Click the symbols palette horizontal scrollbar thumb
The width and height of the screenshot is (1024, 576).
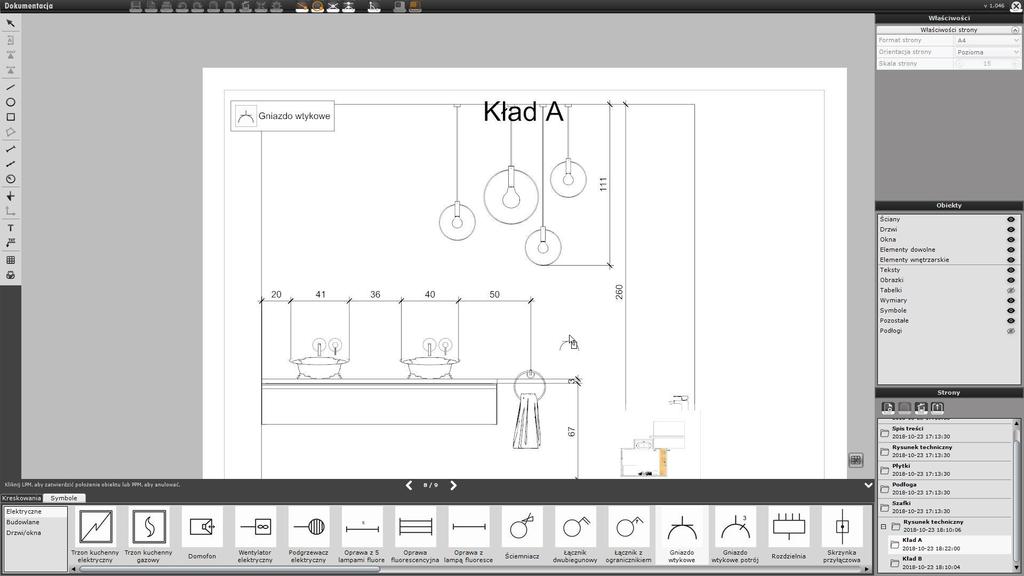(229, 569)
